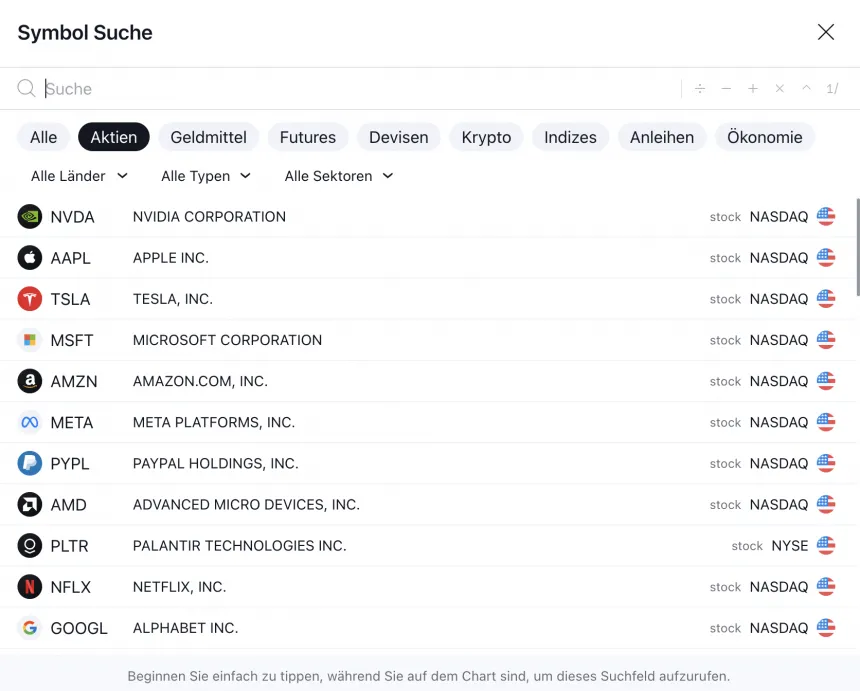
Task: Click the division operator in search bar
Action: pyautogui.click(x=700, y=89)
